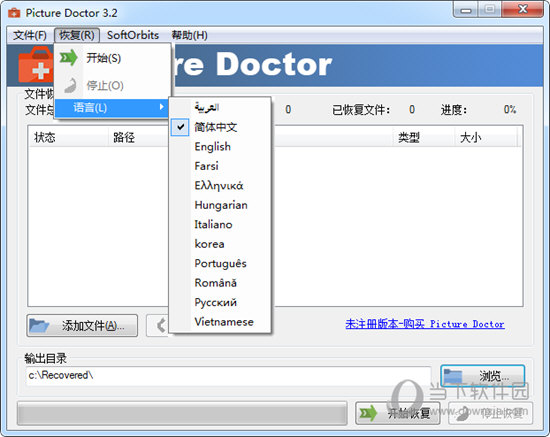The width and height of the screenshot is (550, 437).
Task: Expand the 语言(L) submenu arrow
Action: (x=161, y=107)
